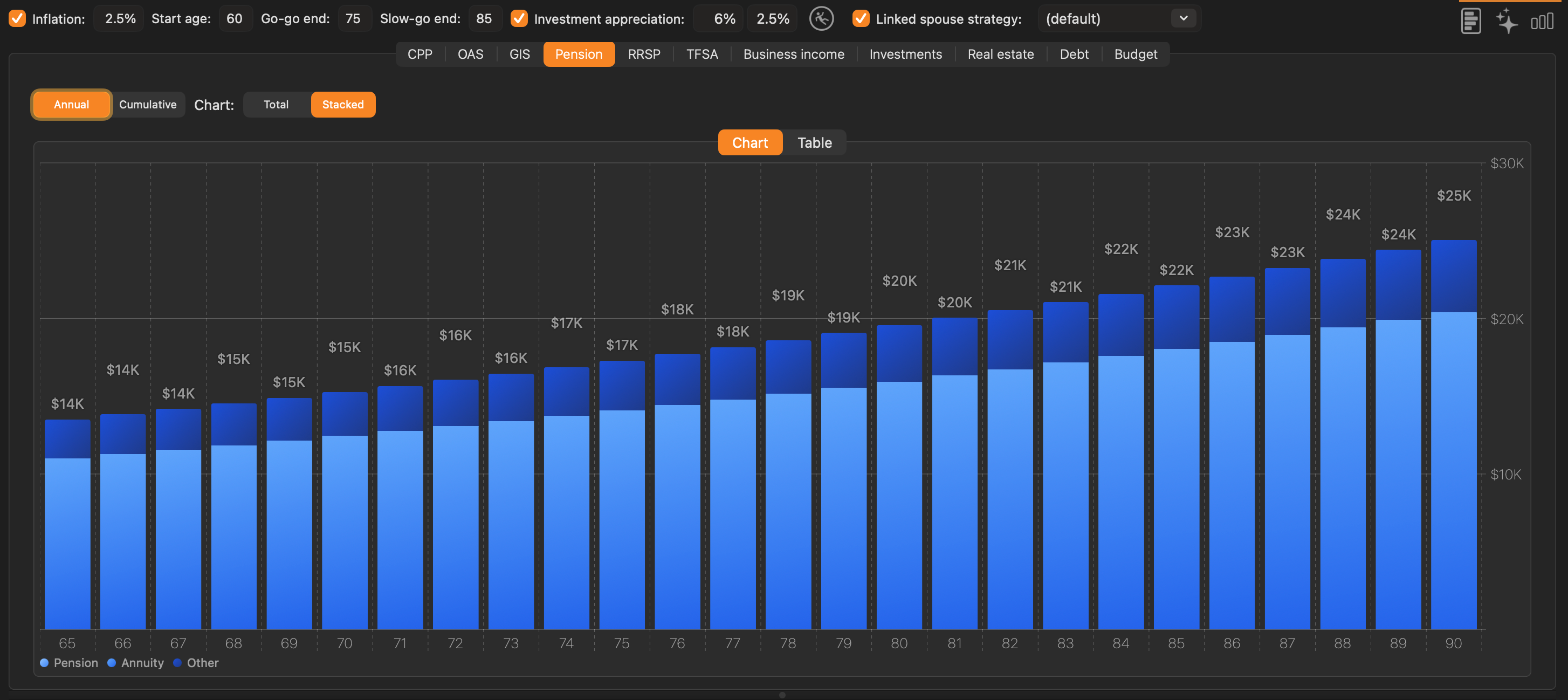Switch to the CPP tab

tap(420, 54)
